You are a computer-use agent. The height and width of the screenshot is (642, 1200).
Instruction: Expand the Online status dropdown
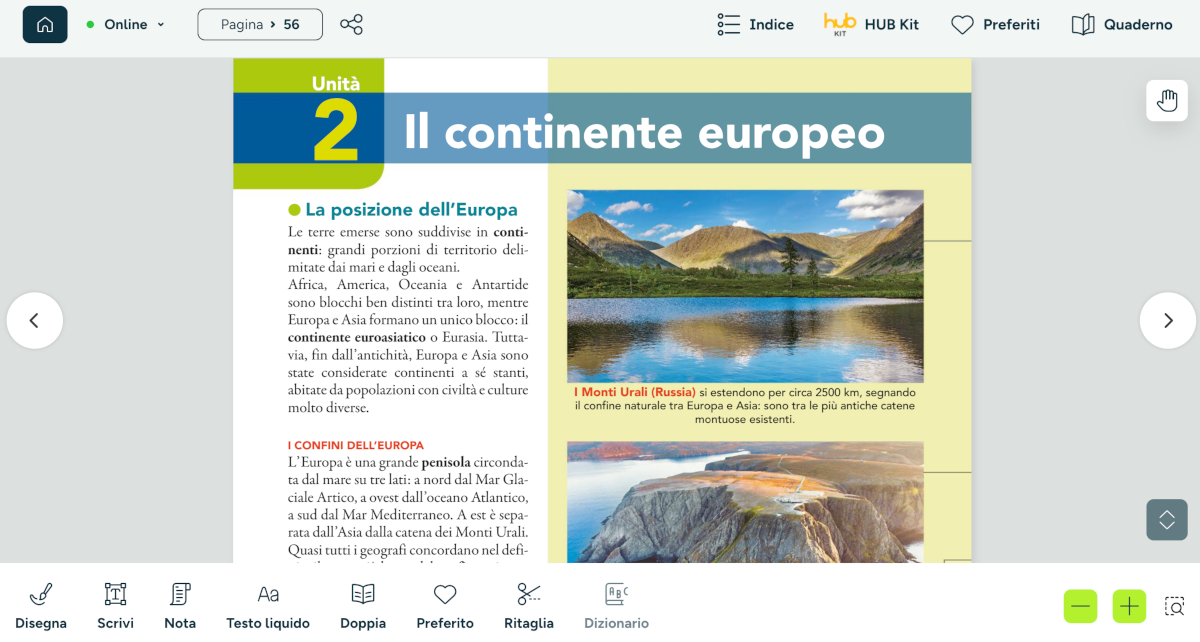pos(126,24)
